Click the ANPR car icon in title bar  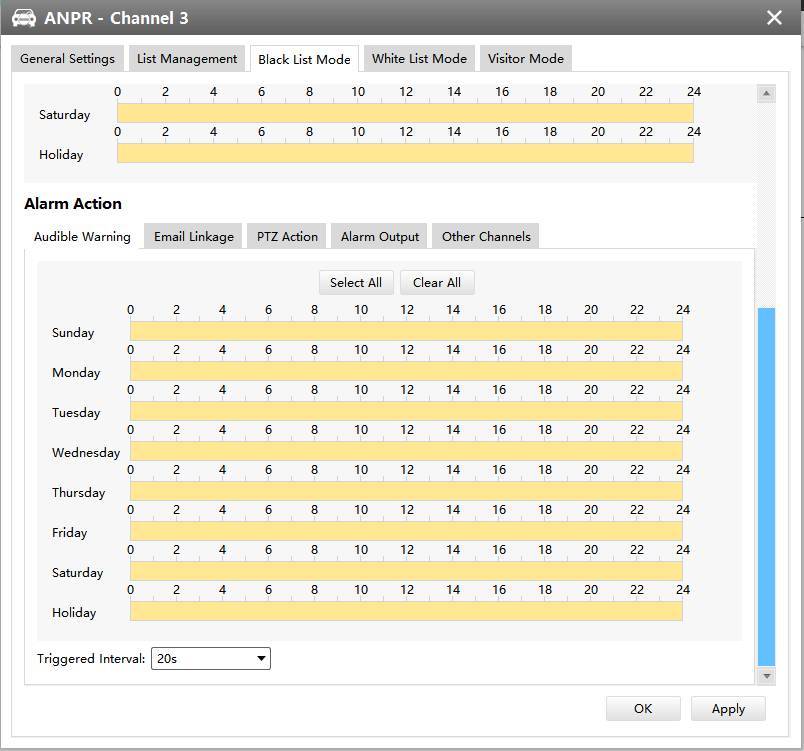(24, 18)
